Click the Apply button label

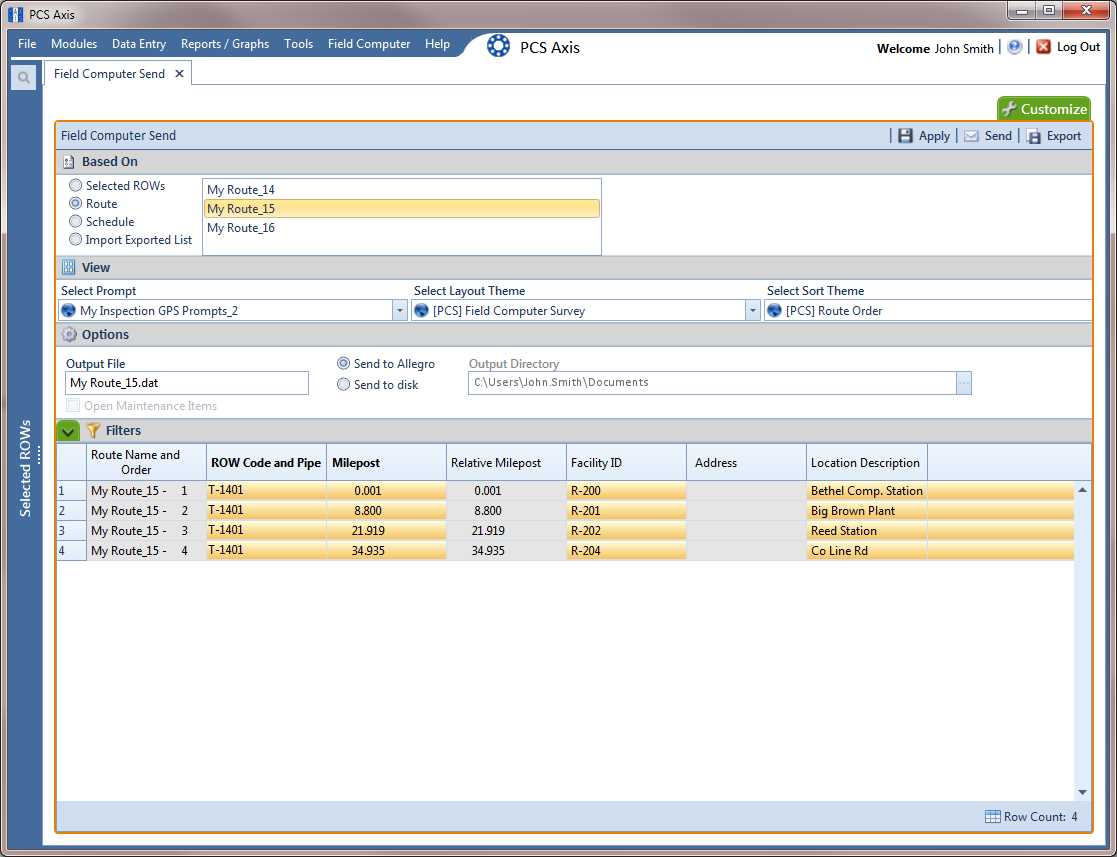(934, 136)
